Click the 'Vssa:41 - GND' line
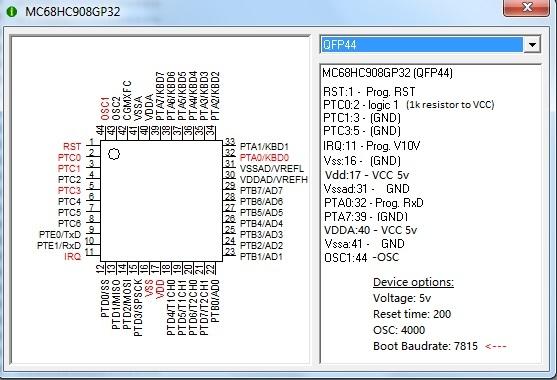 click(x=364, y=244)
